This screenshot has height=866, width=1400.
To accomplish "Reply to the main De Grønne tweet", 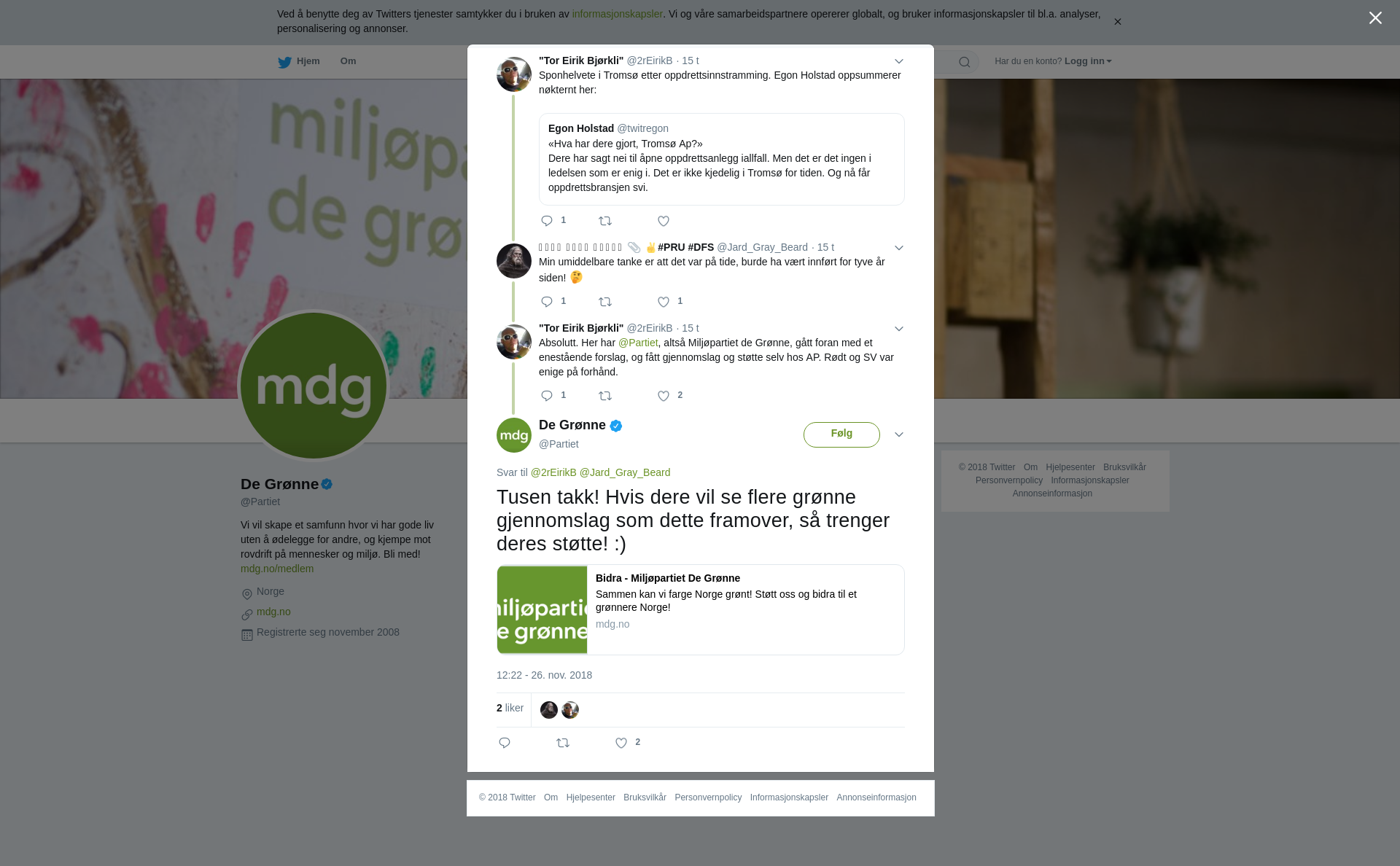I will pyautogui.click(x=505, y=743).
